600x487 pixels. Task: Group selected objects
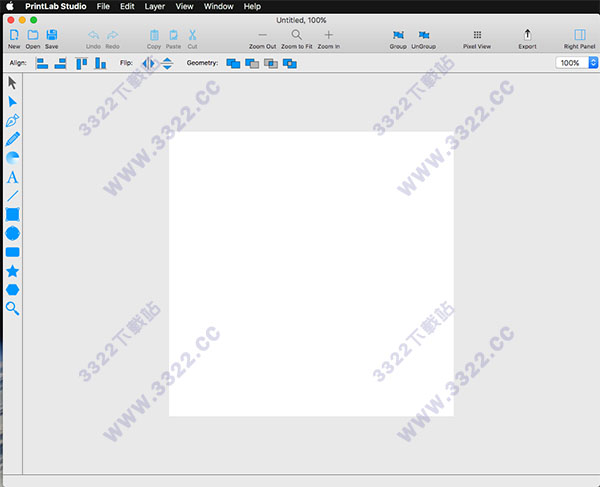398,39
